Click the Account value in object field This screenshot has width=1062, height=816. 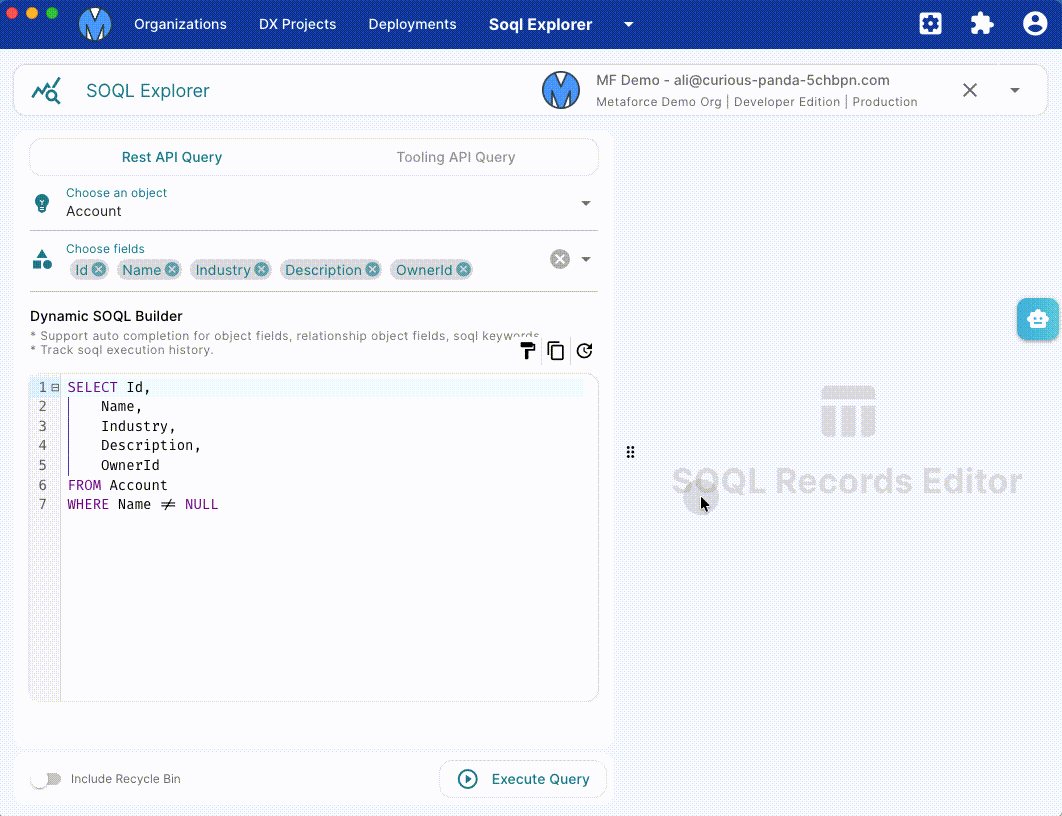click(x=93, y=211)
